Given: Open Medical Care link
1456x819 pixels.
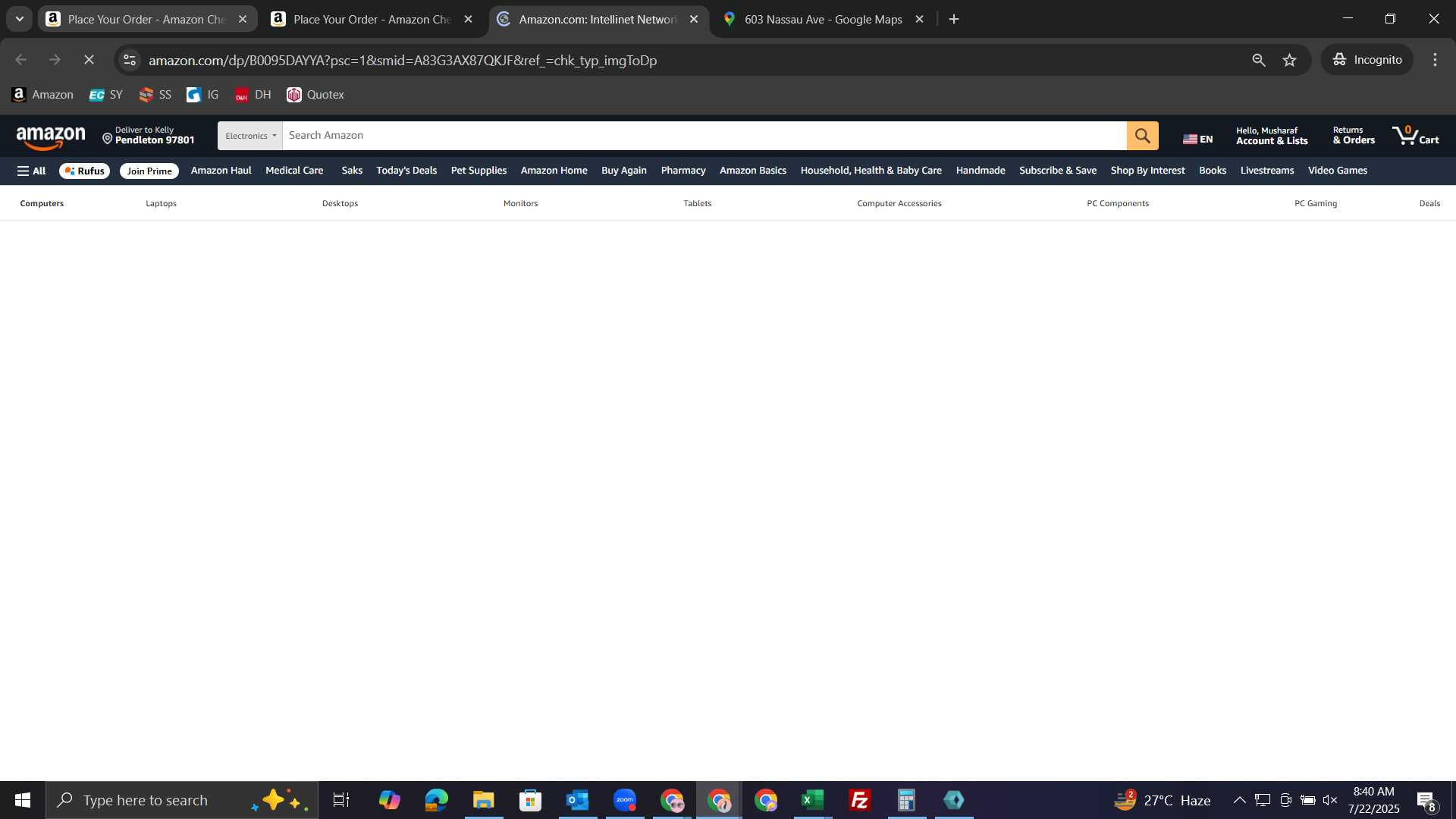Looking at the screenshot, I should click(294, 171).
